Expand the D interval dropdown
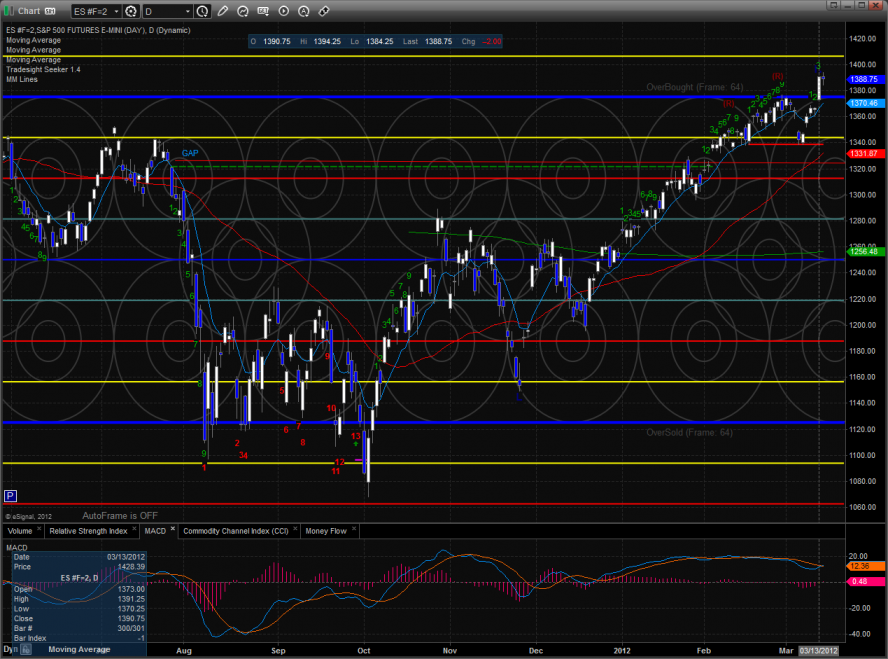This screenshot has width=888, height=659. [187, 11]
